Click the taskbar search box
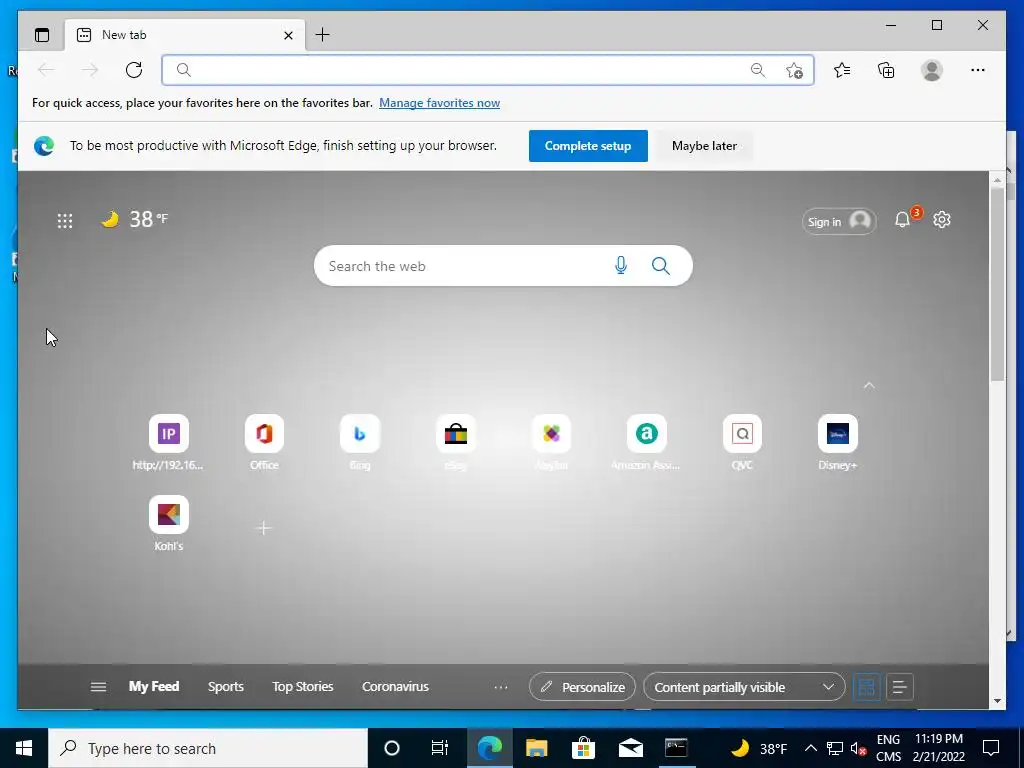This screenshot has width=1024, height=768. [208, 748]
